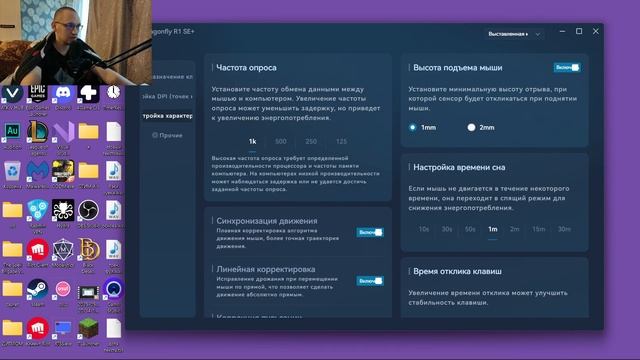Open the Call of Duty Mobile shortcut
Image resolution: width=640 pixels, height=360 pixels.
(x=63, y=171)
